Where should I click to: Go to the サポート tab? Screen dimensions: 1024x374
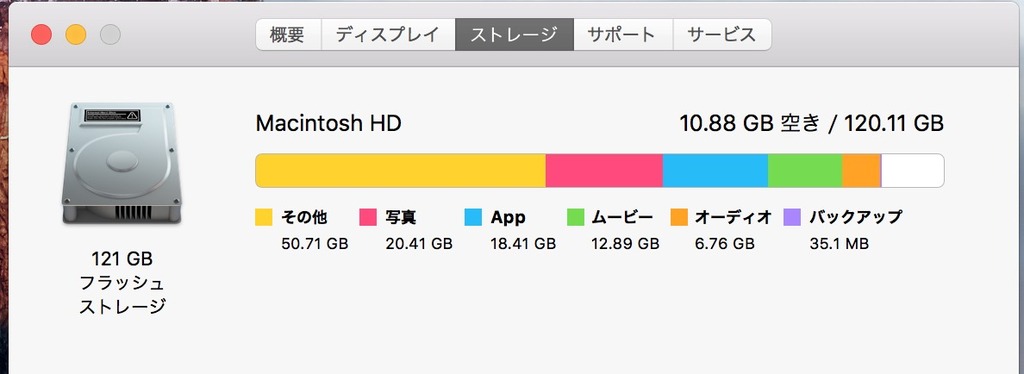pyautogui.click(x=623, y=35)
